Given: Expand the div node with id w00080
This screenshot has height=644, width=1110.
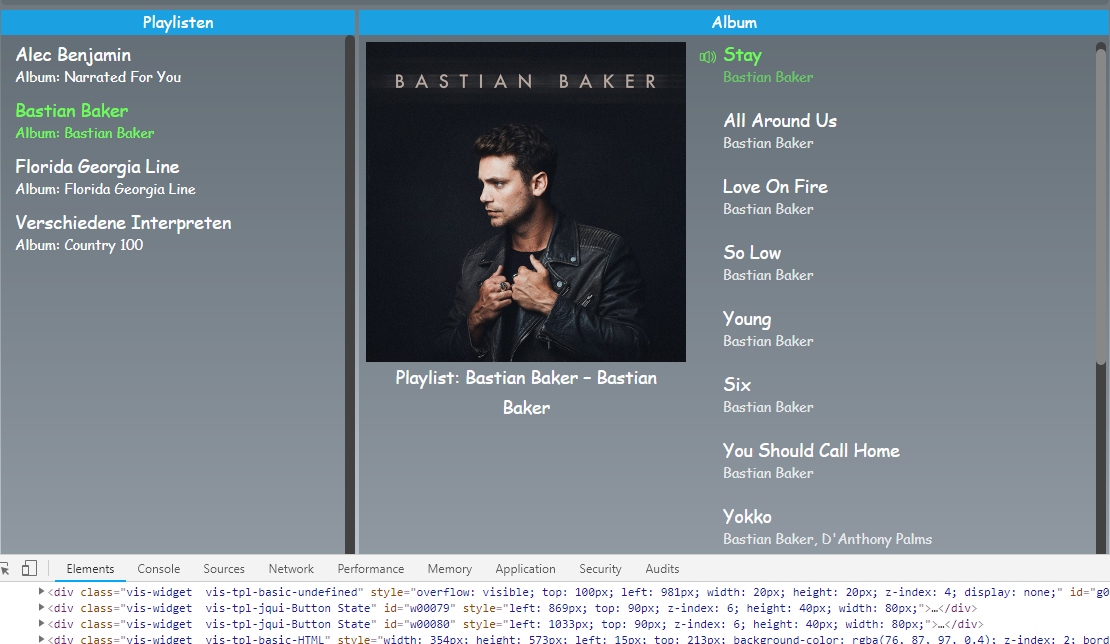Looking at the screenshot, I should pos(41,623).
